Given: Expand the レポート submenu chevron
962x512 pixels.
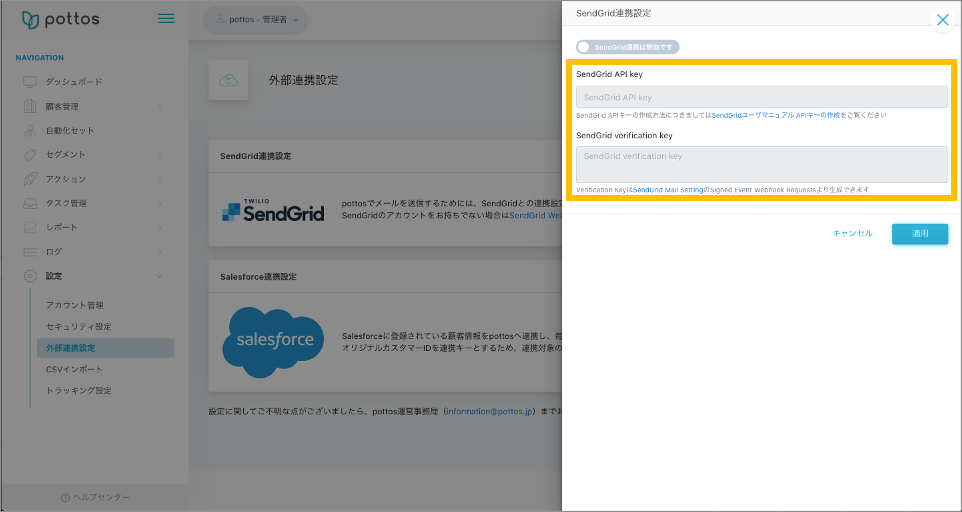Looking at the screenshot, I should point(160,227).
